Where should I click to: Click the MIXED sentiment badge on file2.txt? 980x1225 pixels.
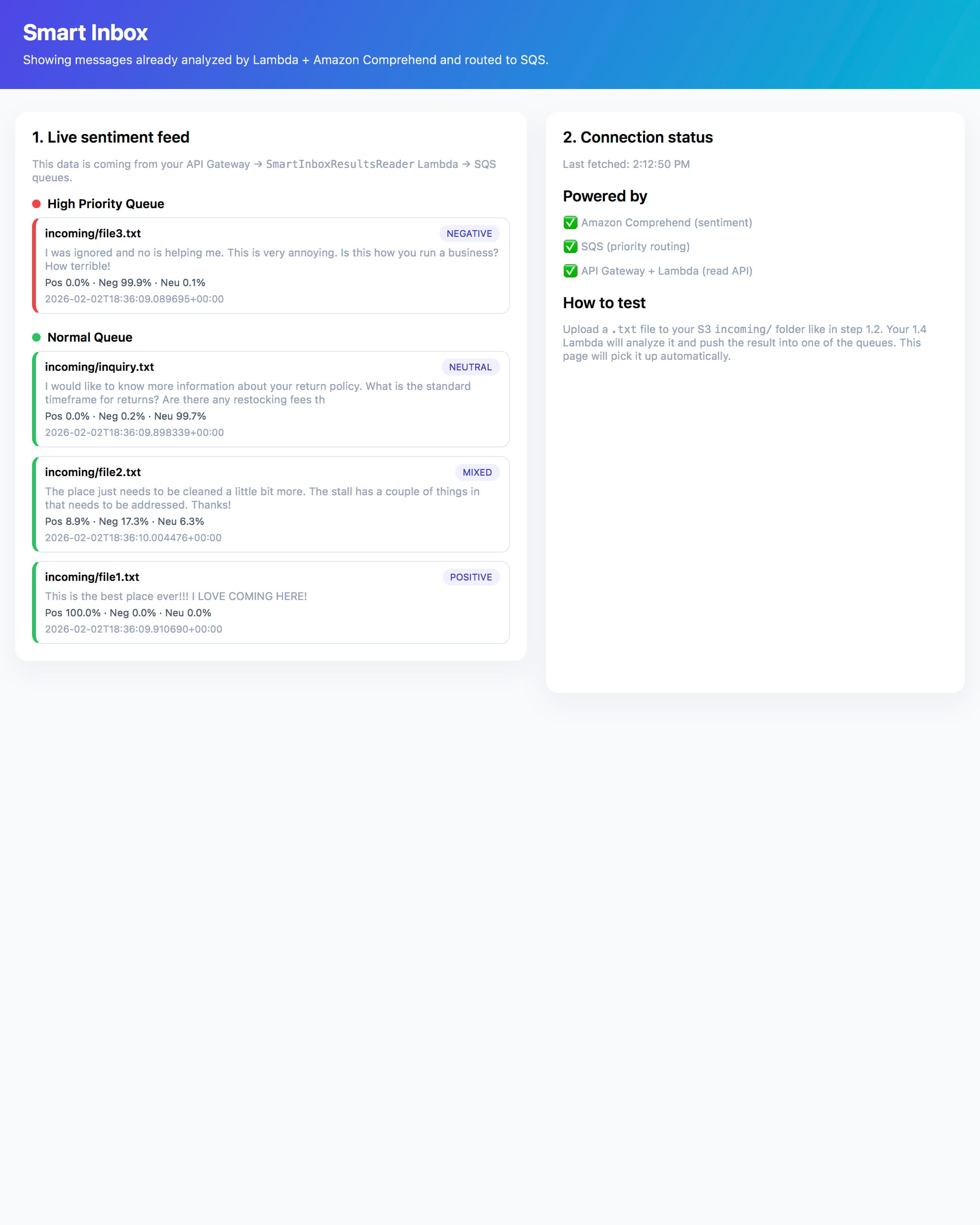point(477,472)
